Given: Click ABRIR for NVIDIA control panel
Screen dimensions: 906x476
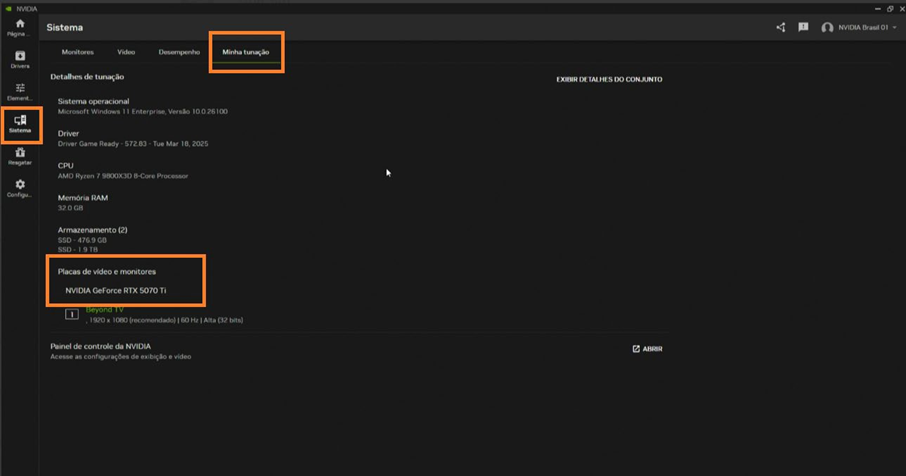Looking at the screenshot, I should 647,349.
